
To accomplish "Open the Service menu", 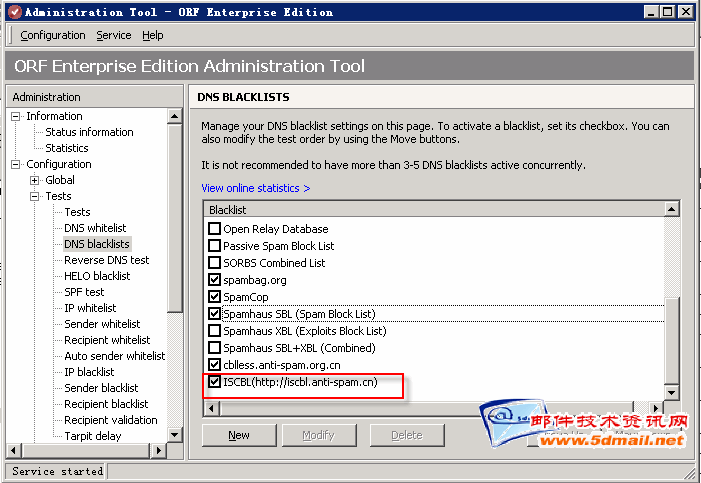I will 113,35.
